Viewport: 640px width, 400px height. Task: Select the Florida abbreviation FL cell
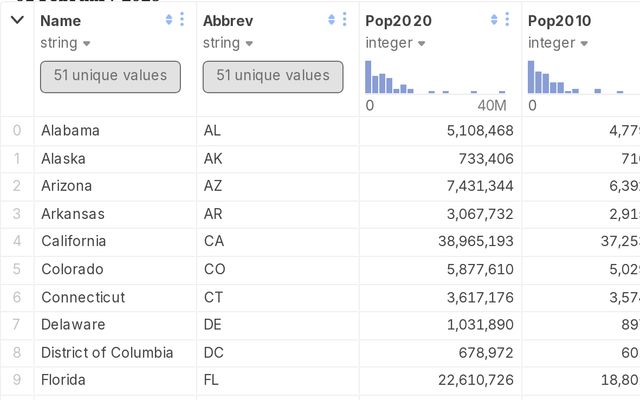(214, 380)
